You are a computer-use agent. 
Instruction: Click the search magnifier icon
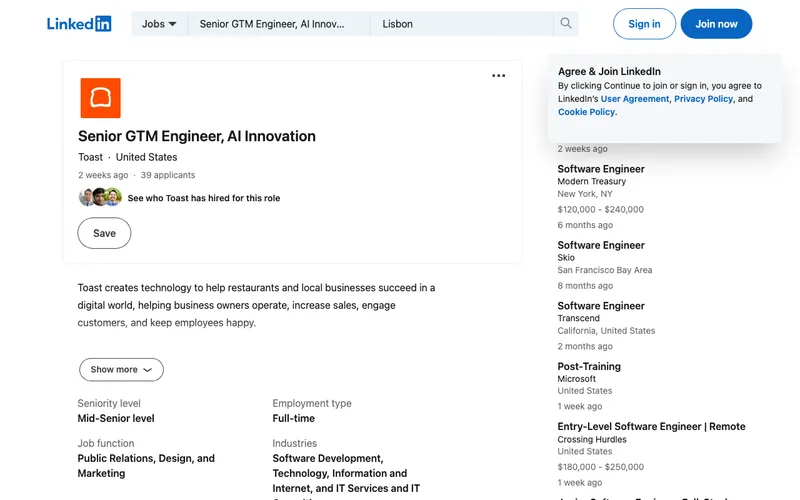coord(566,23)
